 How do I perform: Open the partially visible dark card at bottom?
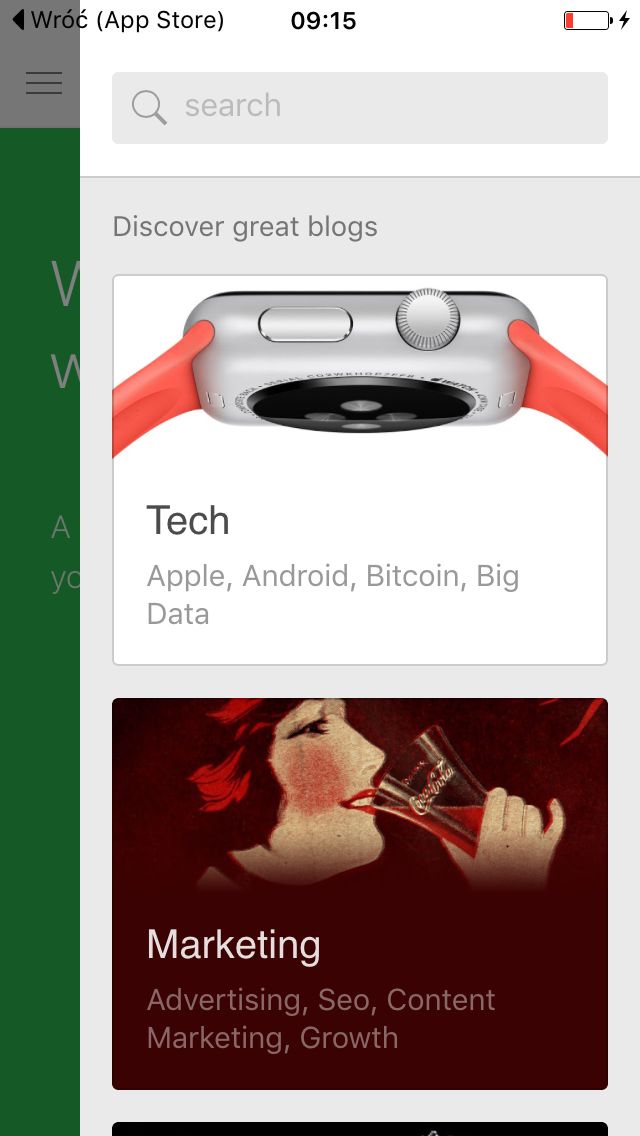click(x=360, y=1129)
